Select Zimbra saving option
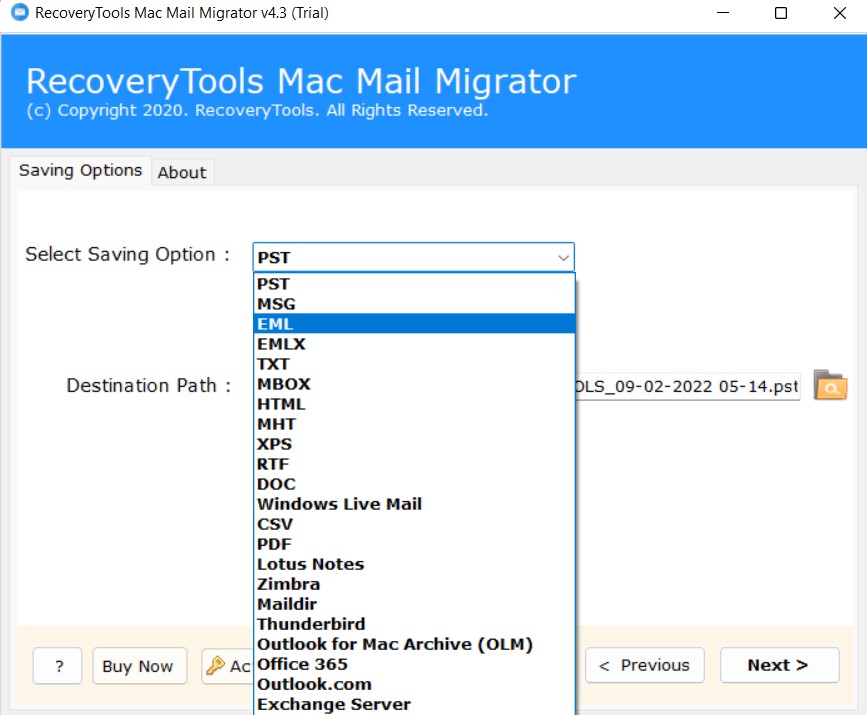Screen dimensions: 867x715 (x=414, y=584)
